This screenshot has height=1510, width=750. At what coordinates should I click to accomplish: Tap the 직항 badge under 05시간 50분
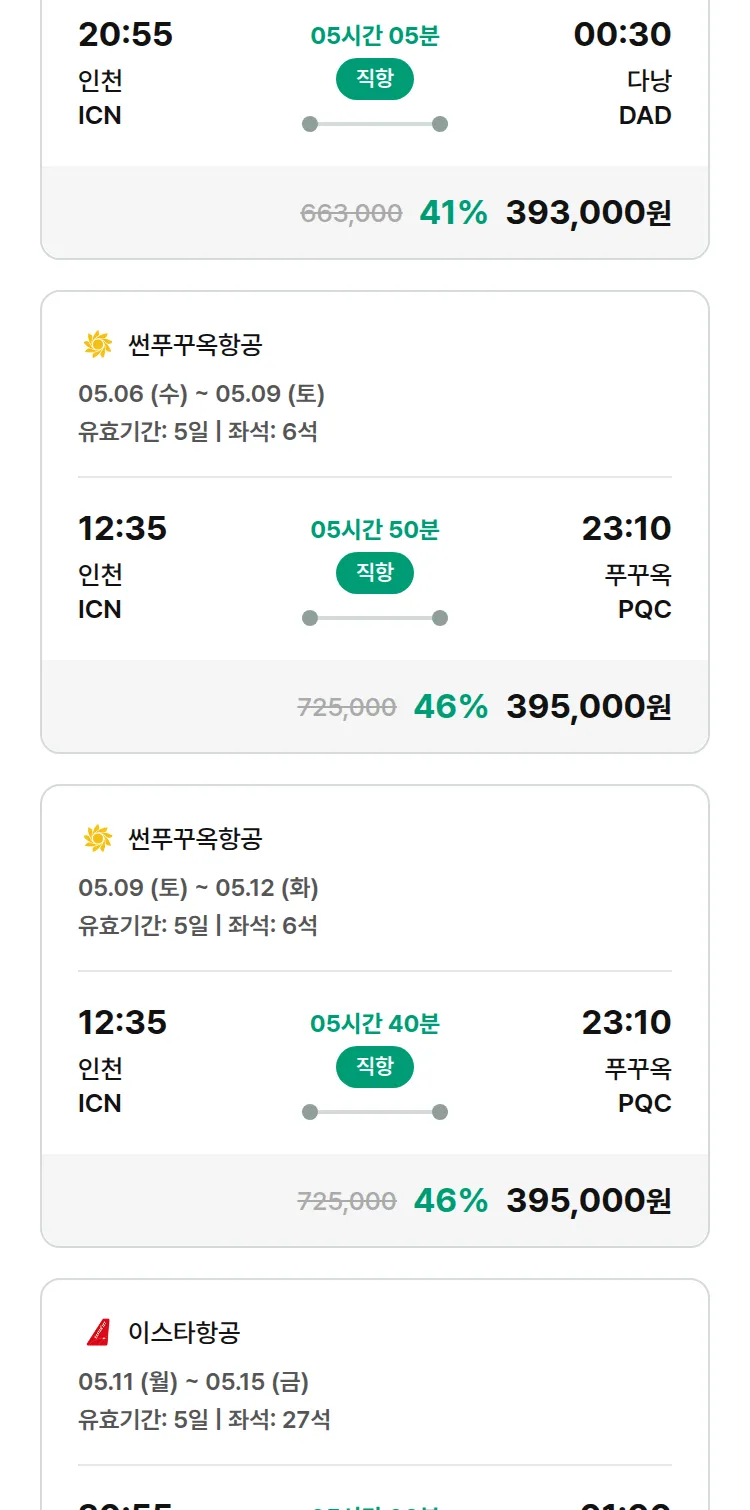[x=375, y=573]
